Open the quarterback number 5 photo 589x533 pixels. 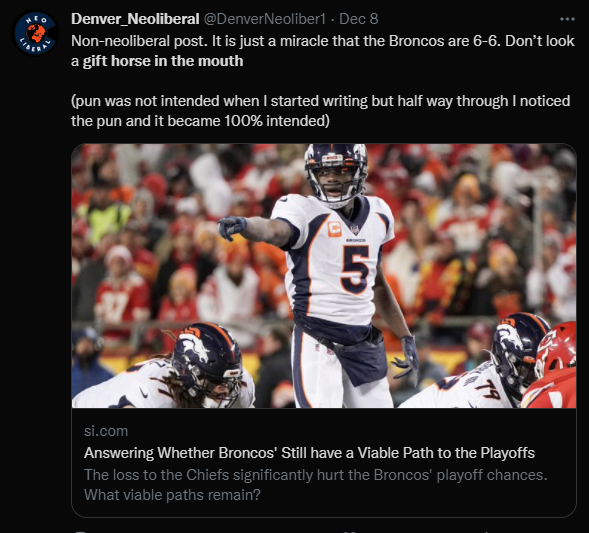pos(324,276)
